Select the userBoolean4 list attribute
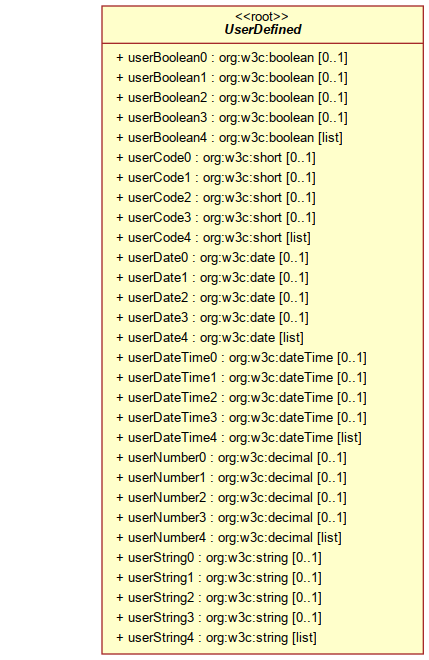Viewport: 429px width, 660px height. point(229,138)
